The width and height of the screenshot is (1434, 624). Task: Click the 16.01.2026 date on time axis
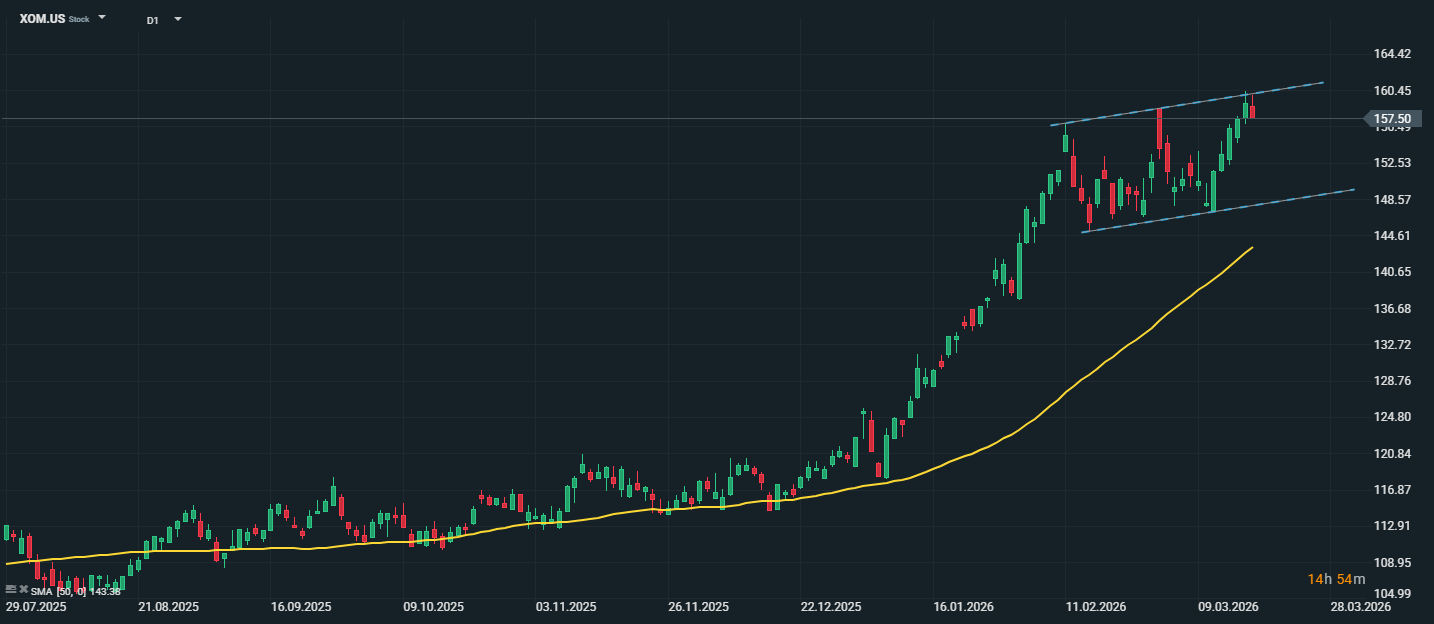(963, 607)
